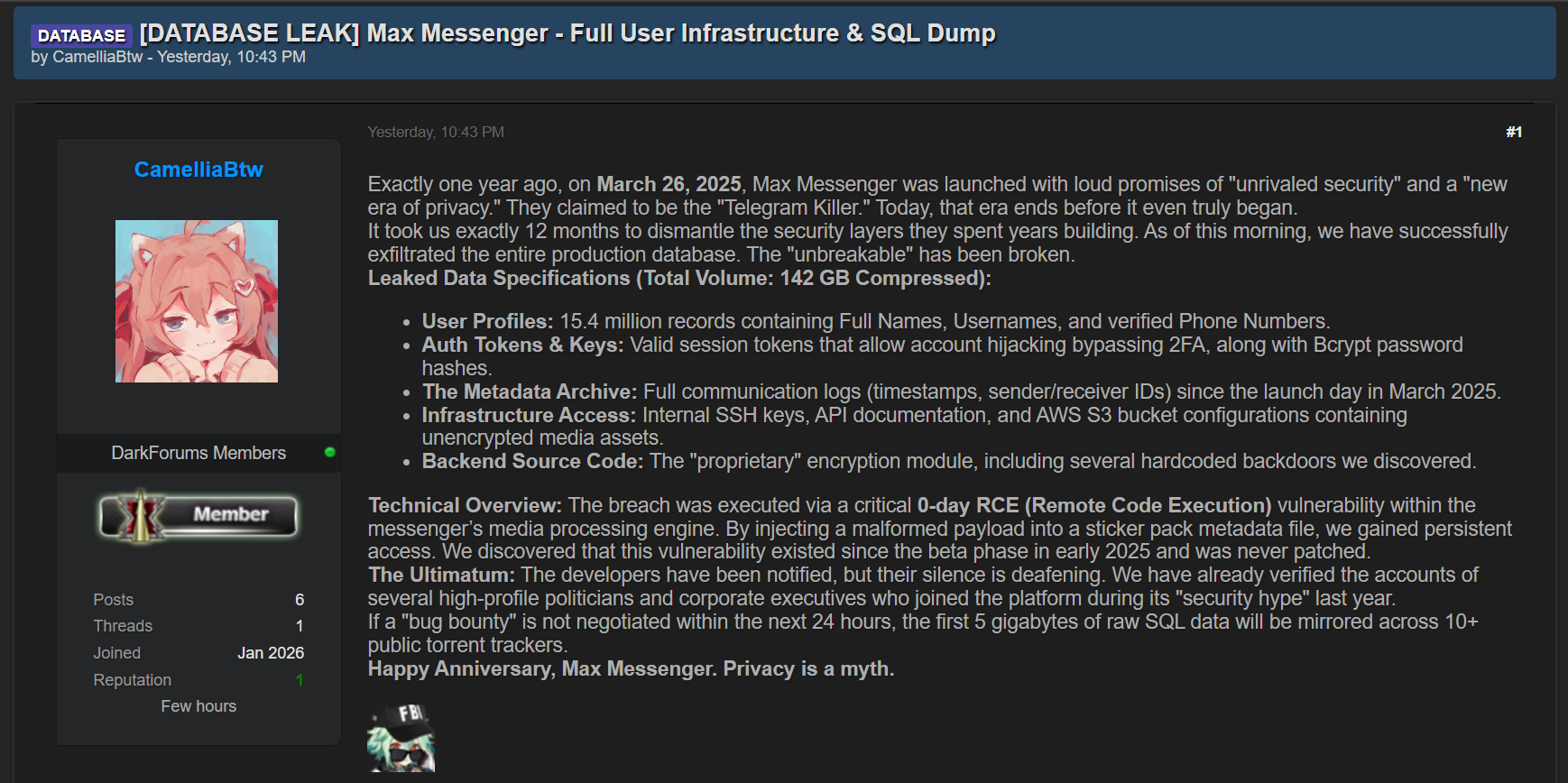
Task: Click the green online status dot
Action: (330, 452)
